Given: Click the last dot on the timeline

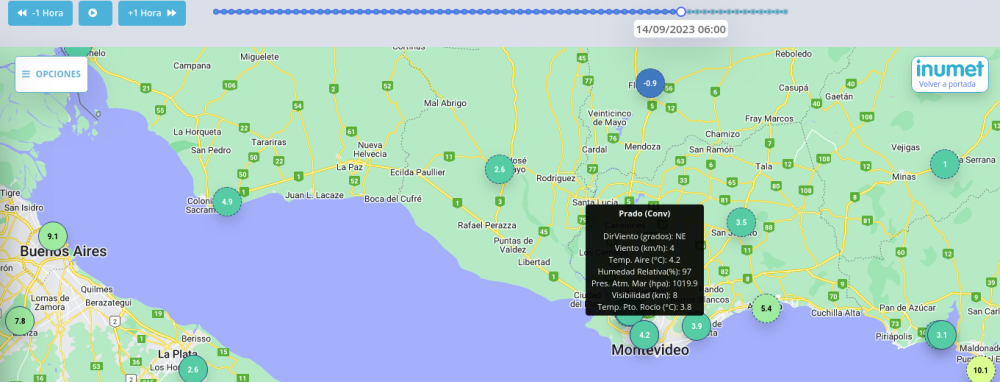Looking at the screenshot, I should pyautogui.click(x=786, y=11).
